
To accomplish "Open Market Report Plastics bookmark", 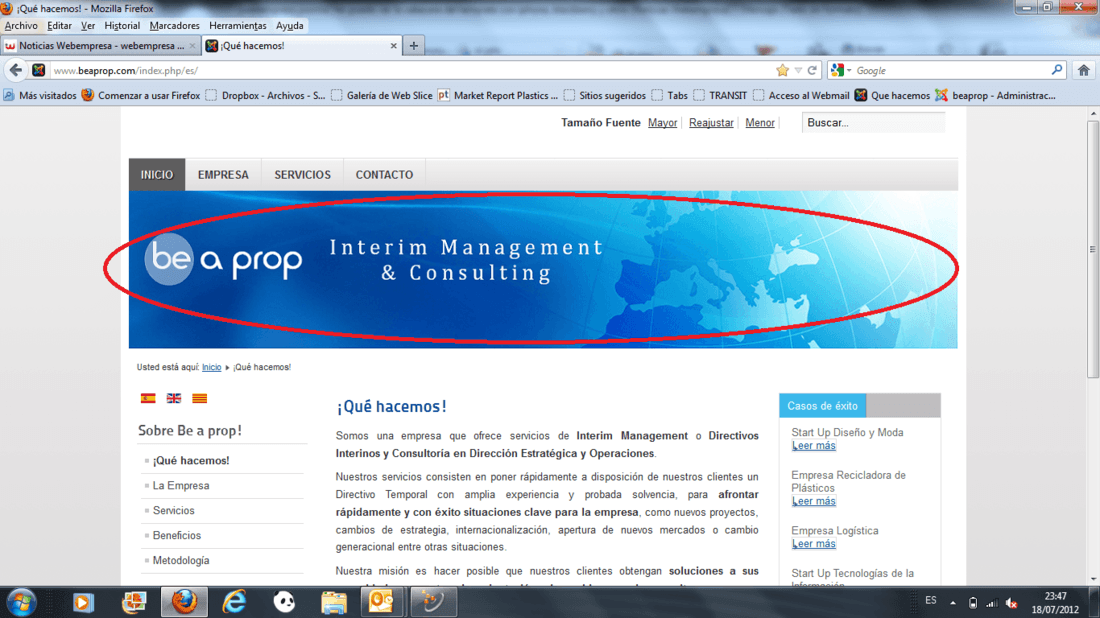I will [498, 95].
